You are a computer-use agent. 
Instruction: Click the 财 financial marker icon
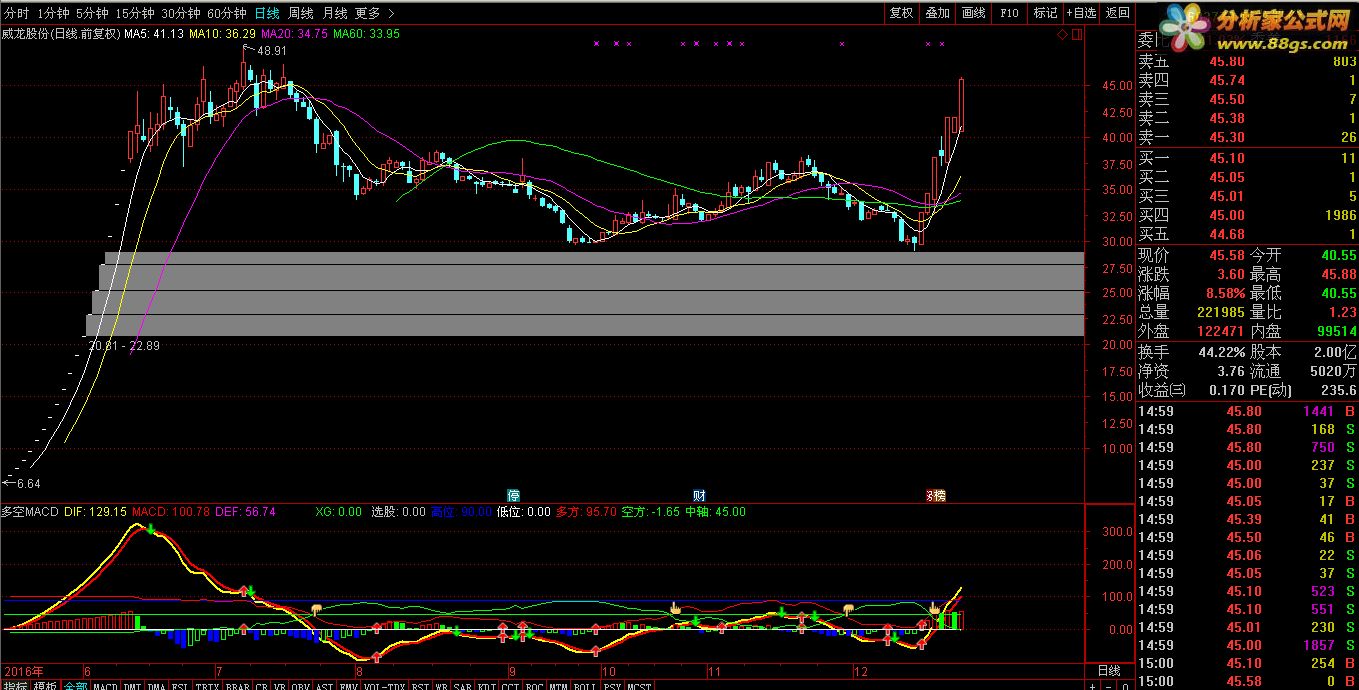(699, 495)
